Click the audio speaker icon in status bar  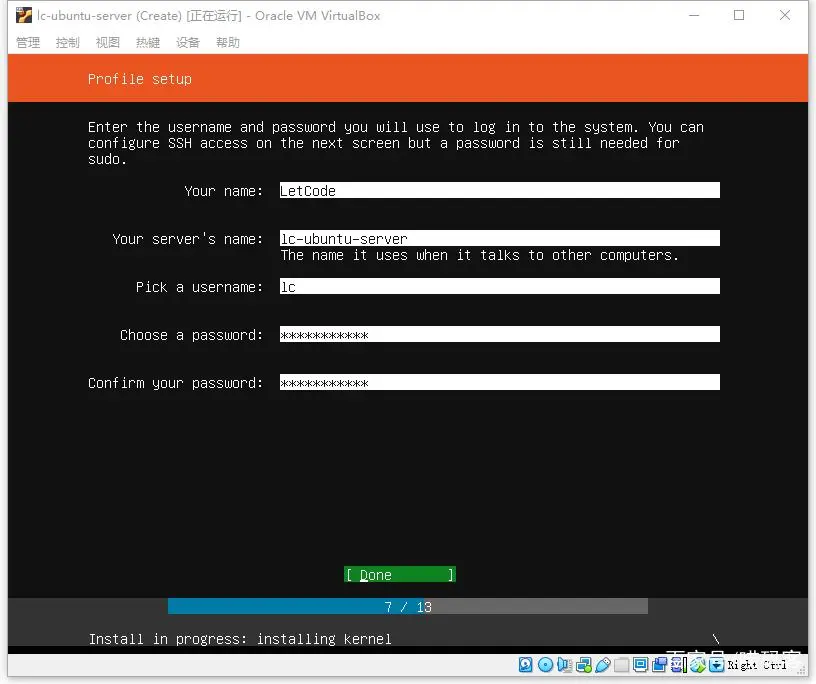point(565,665)
